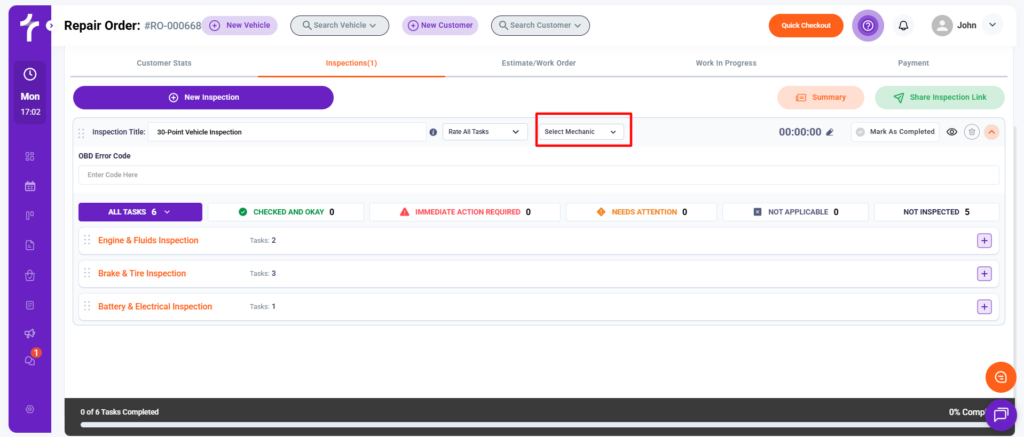Open the ALL TASKS filter dropdown
Image resolution: width=1024 pixels, height=437 pixels.
click(140, 212)
